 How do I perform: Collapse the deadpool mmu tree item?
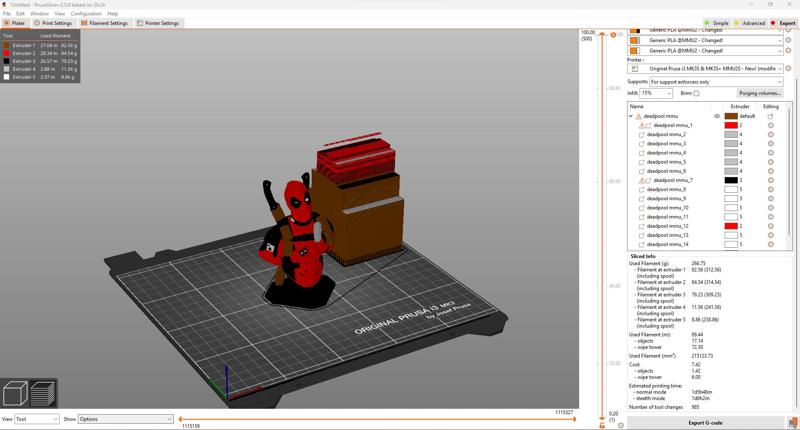631,116
